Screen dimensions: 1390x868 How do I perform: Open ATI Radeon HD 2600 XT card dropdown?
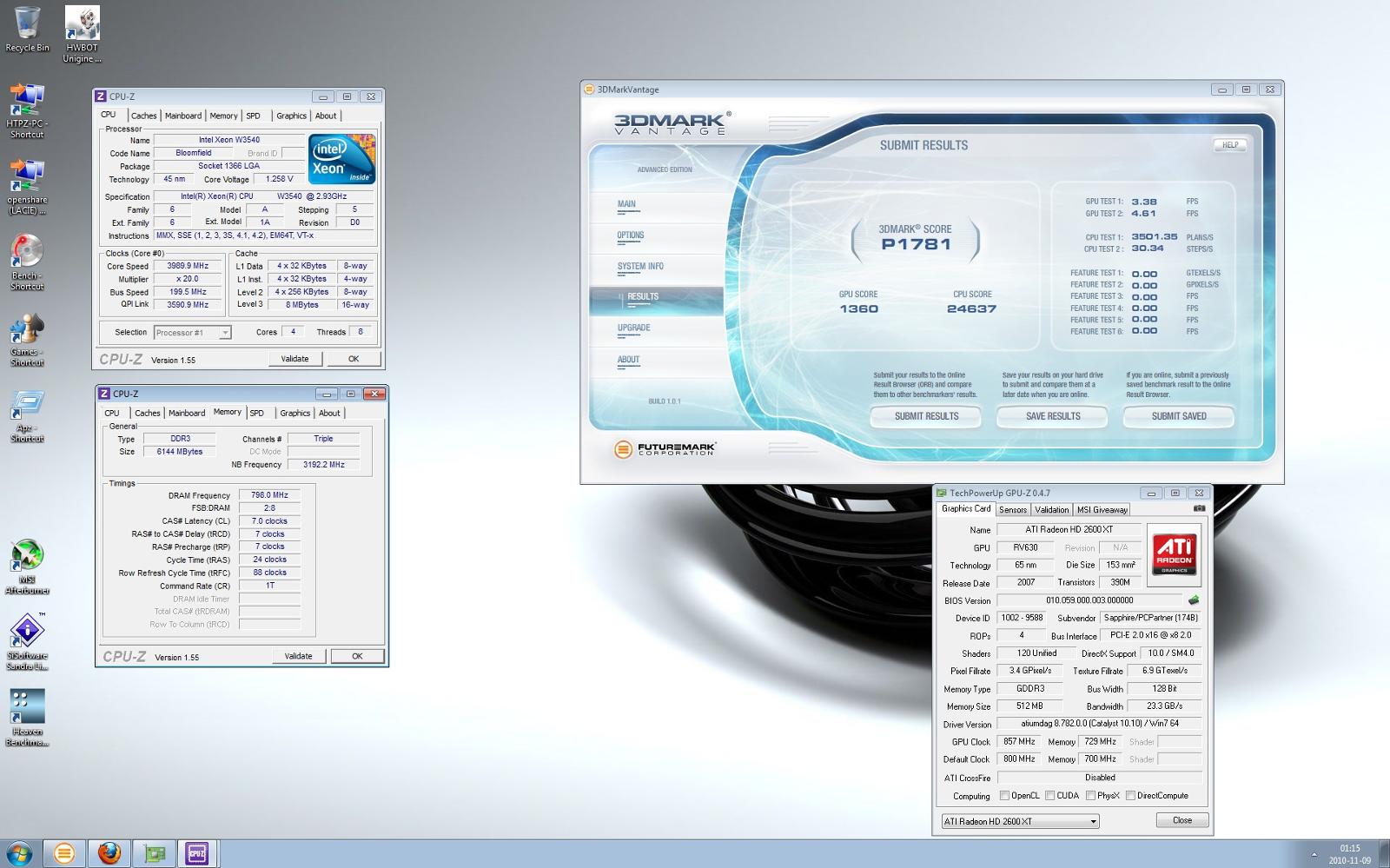(1020, 821)
